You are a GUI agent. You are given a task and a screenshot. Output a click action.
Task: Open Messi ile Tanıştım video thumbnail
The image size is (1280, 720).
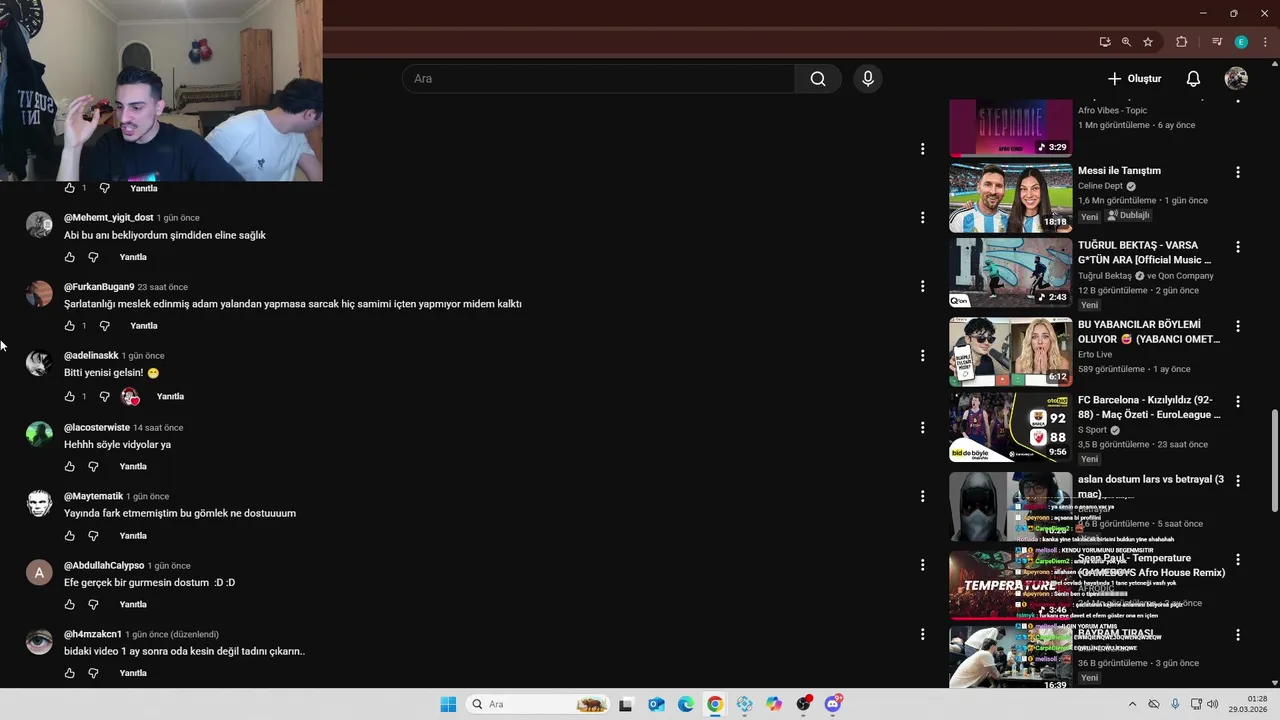(1010, 198)
